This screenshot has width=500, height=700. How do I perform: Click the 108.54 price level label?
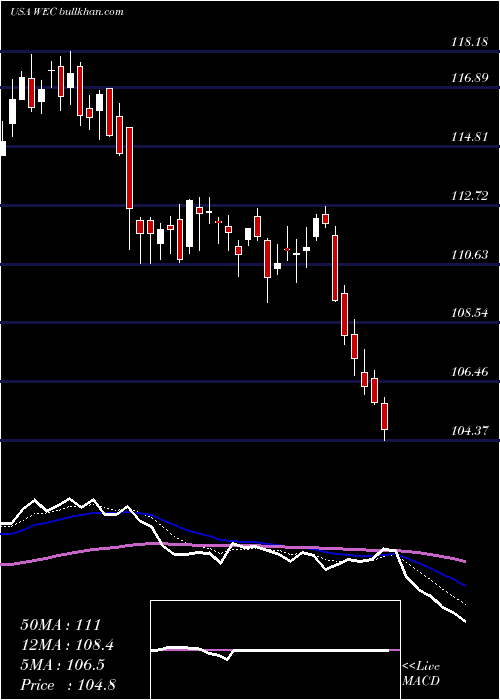pyautogui.click(x=470, y=313)
